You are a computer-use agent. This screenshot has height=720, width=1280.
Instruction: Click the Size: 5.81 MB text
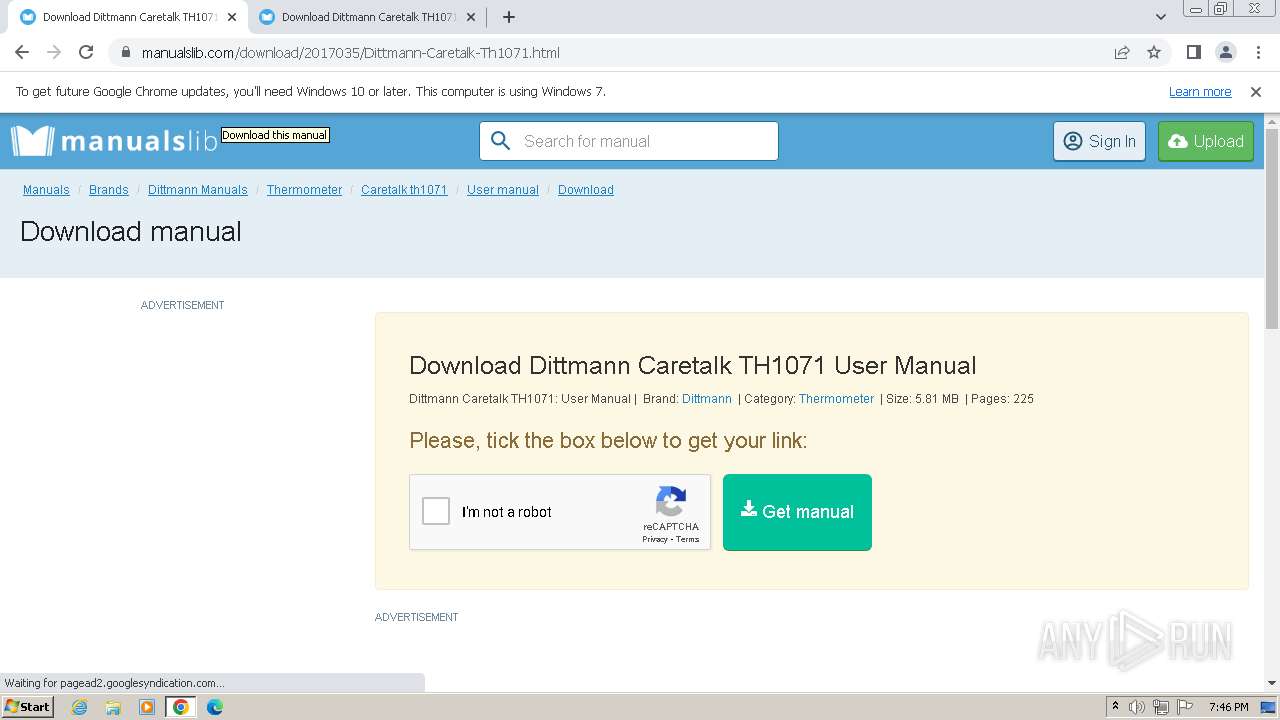pyautogui.click(x=922, y=398)
